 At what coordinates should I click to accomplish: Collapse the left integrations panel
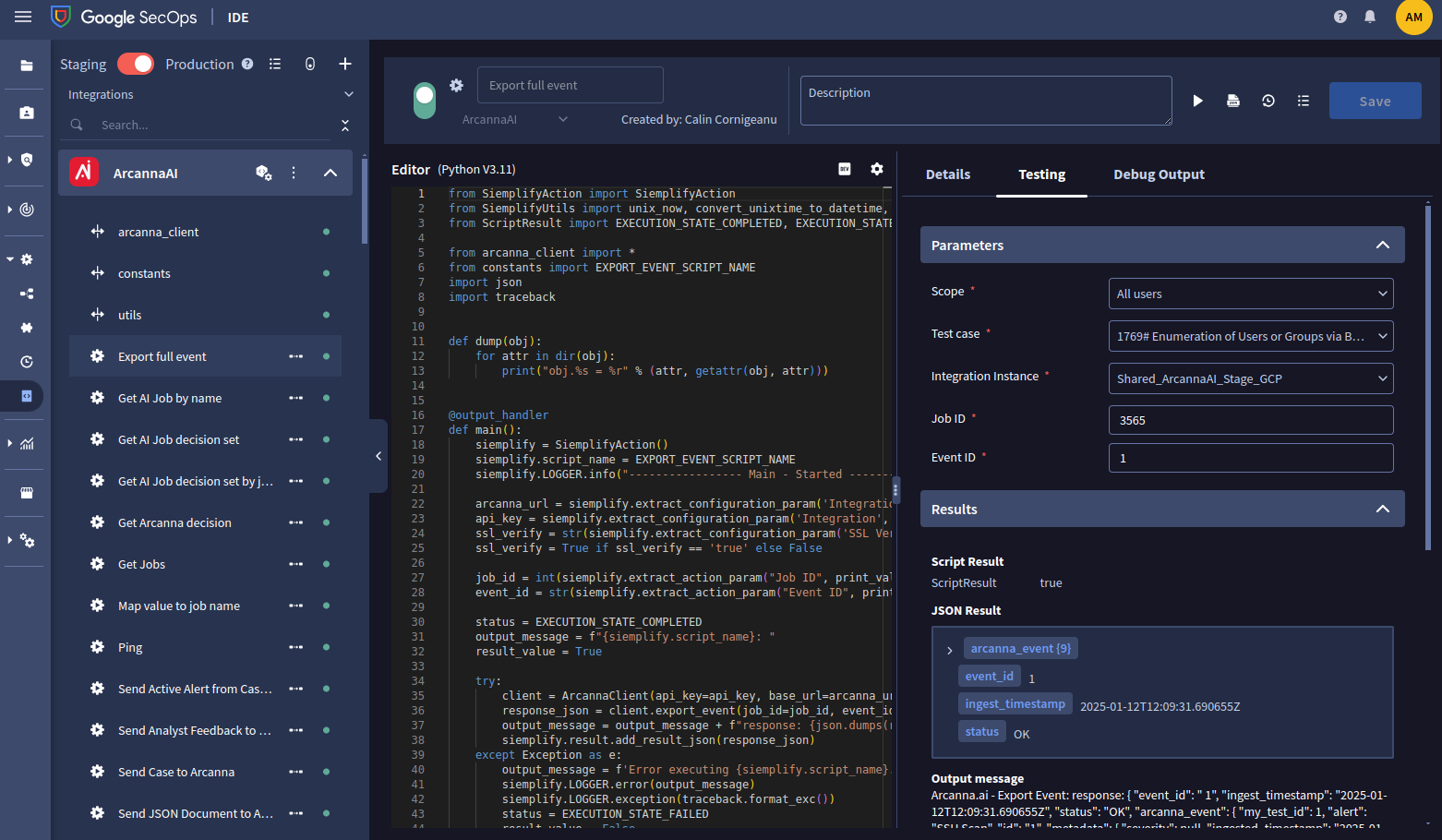(x=379, y=456)
